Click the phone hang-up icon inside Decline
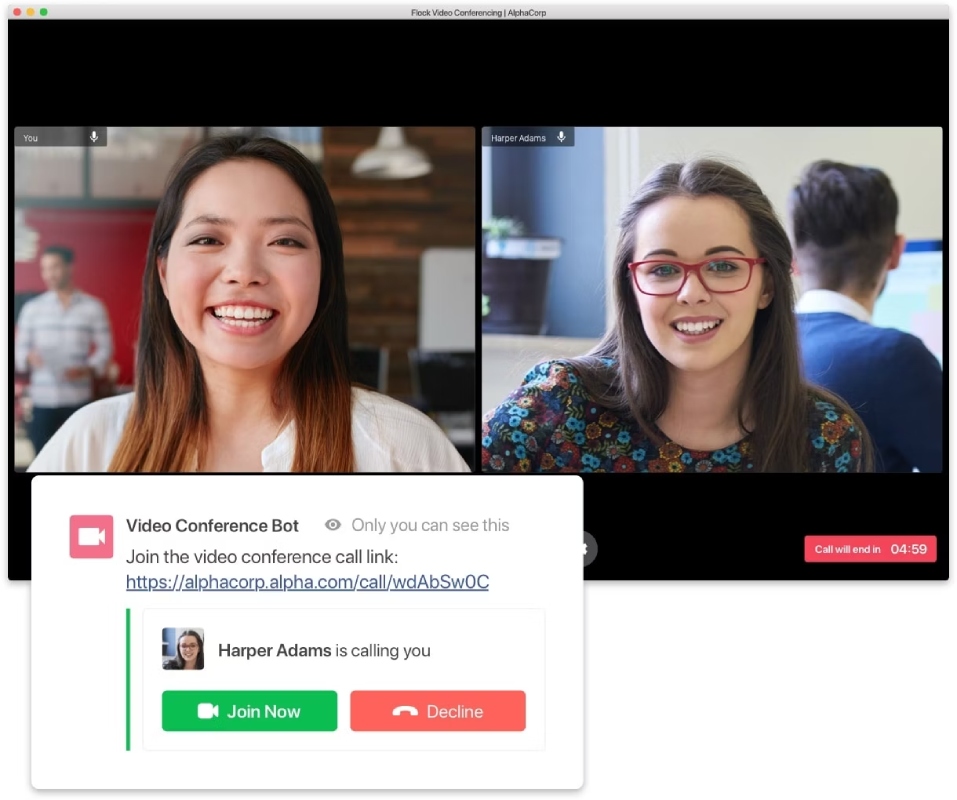Image resolution: width=957 pixels, height=800 pixels. [405, 712]
